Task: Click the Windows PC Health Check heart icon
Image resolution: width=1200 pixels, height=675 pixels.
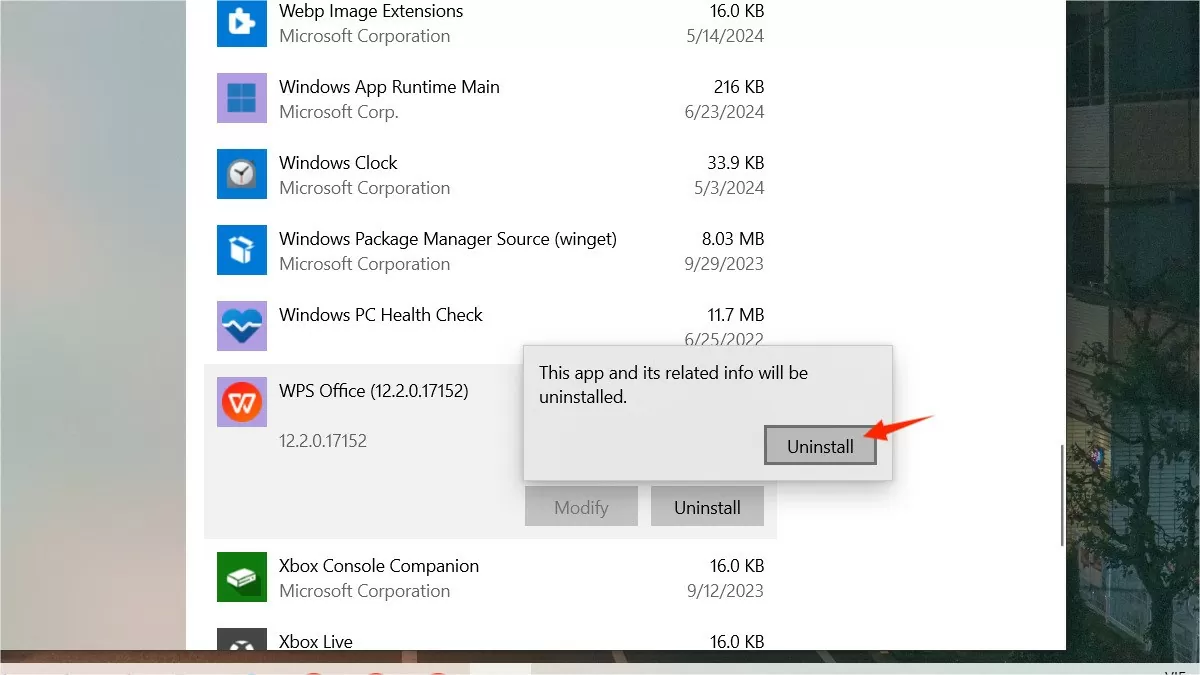Action: 241,326
